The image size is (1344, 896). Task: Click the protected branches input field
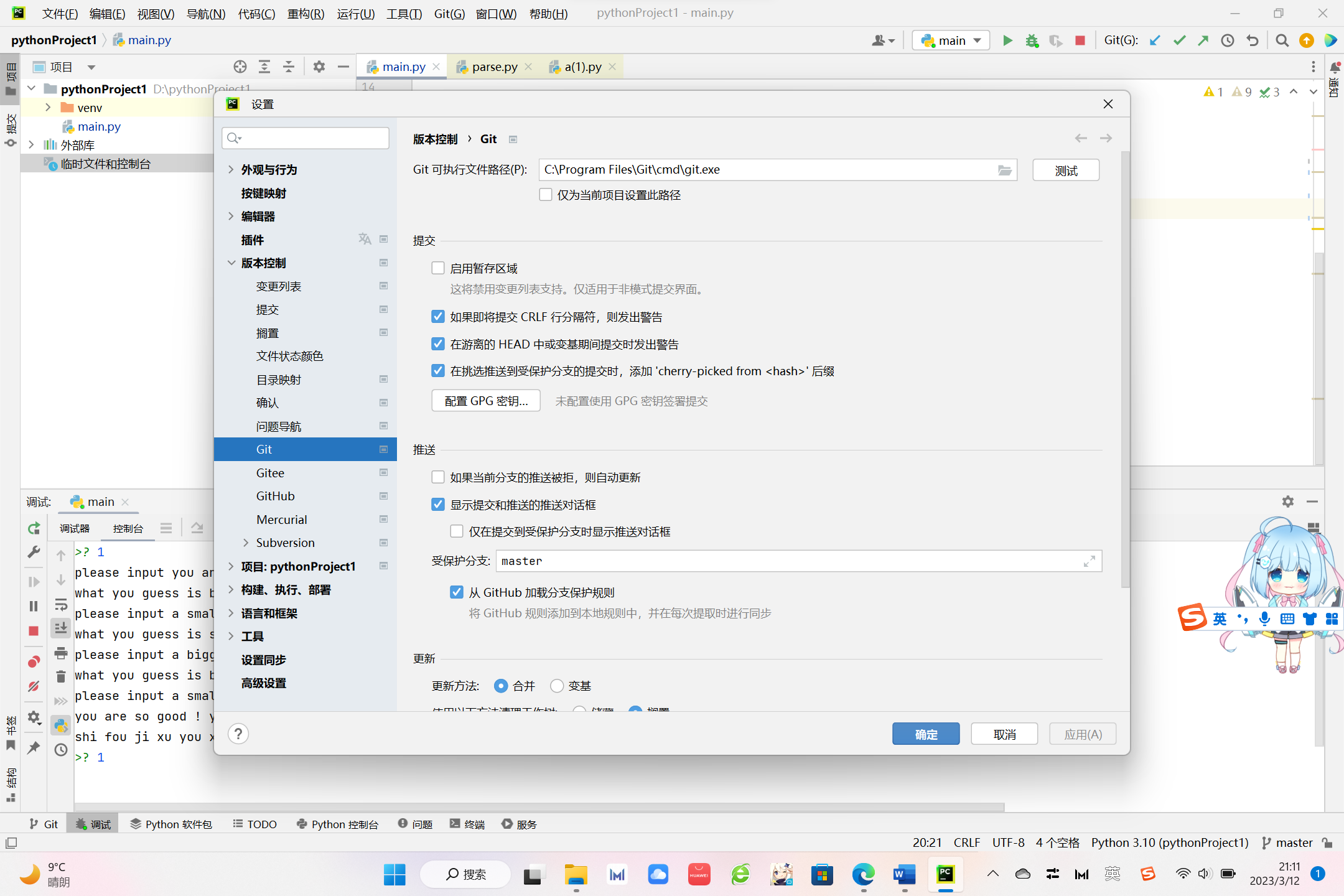tap(790, 561)
